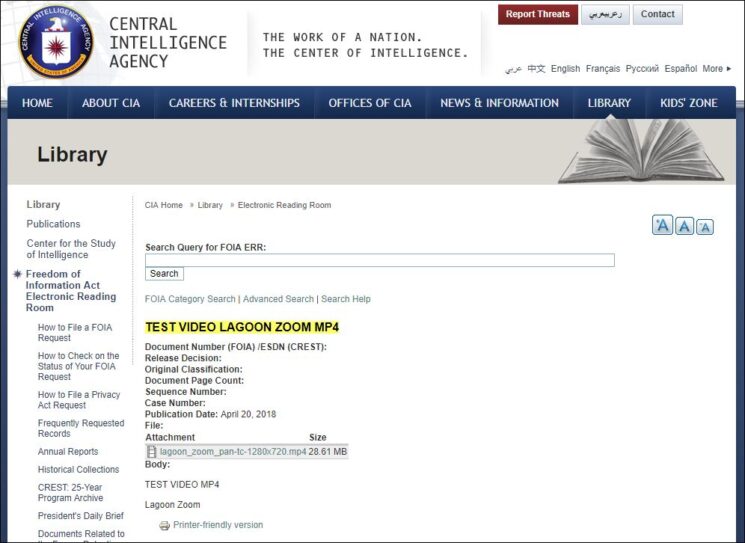Viewport: 745px width, 543px height.
Task: Switch language to Español
Action: pos(680,69)
